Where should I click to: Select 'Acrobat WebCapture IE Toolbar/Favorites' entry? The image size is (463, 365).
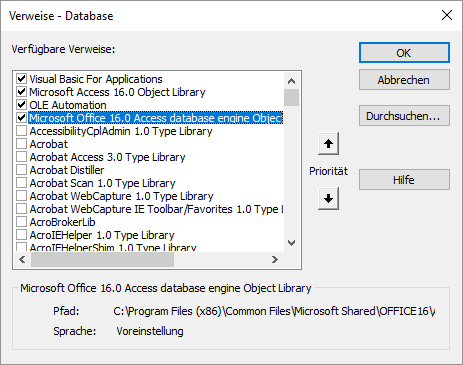156,209
